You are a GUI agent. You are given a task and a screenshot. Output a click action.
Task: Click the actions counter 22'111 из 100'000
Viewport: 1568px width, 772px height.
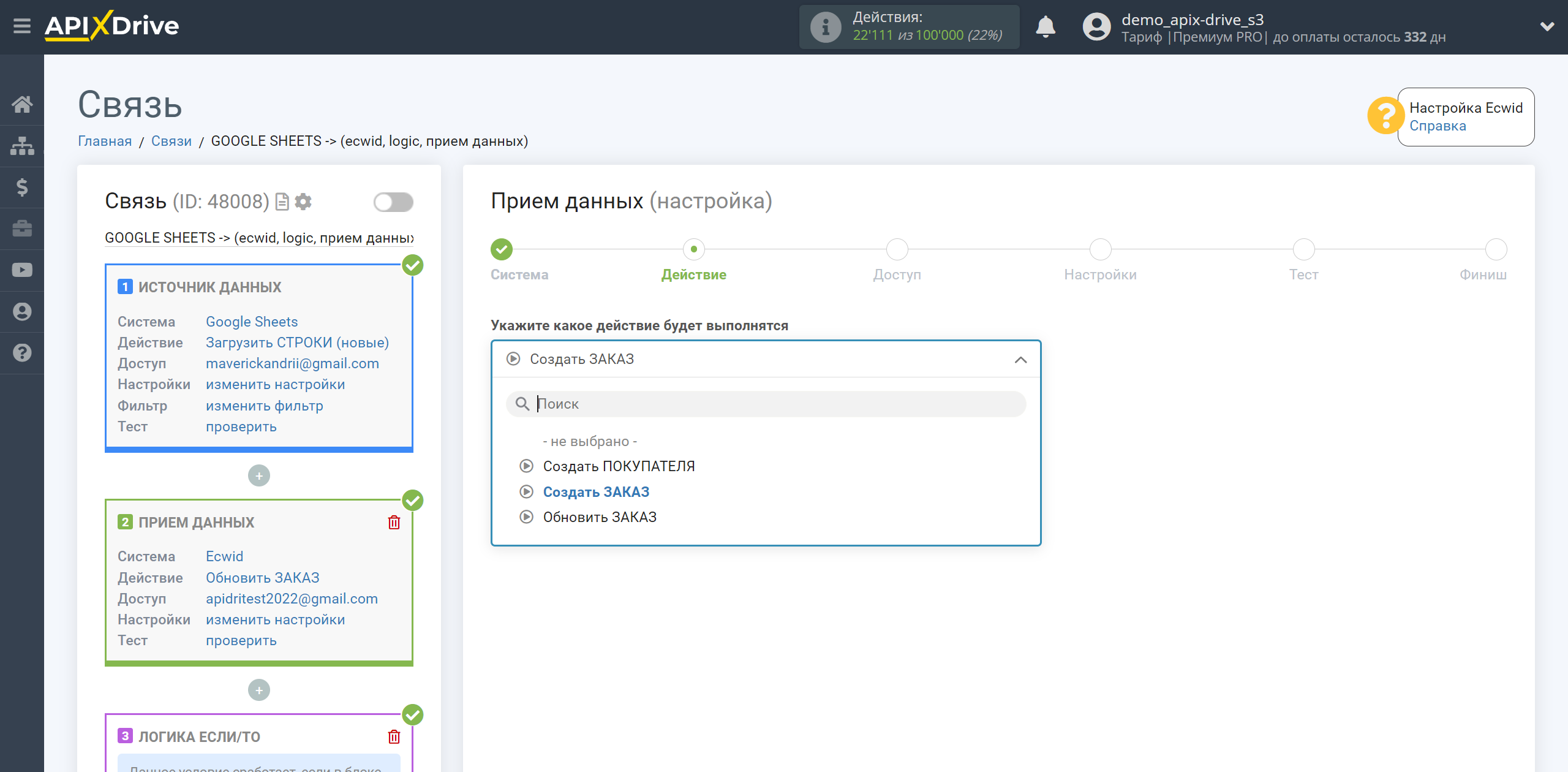tap(927, 36)
